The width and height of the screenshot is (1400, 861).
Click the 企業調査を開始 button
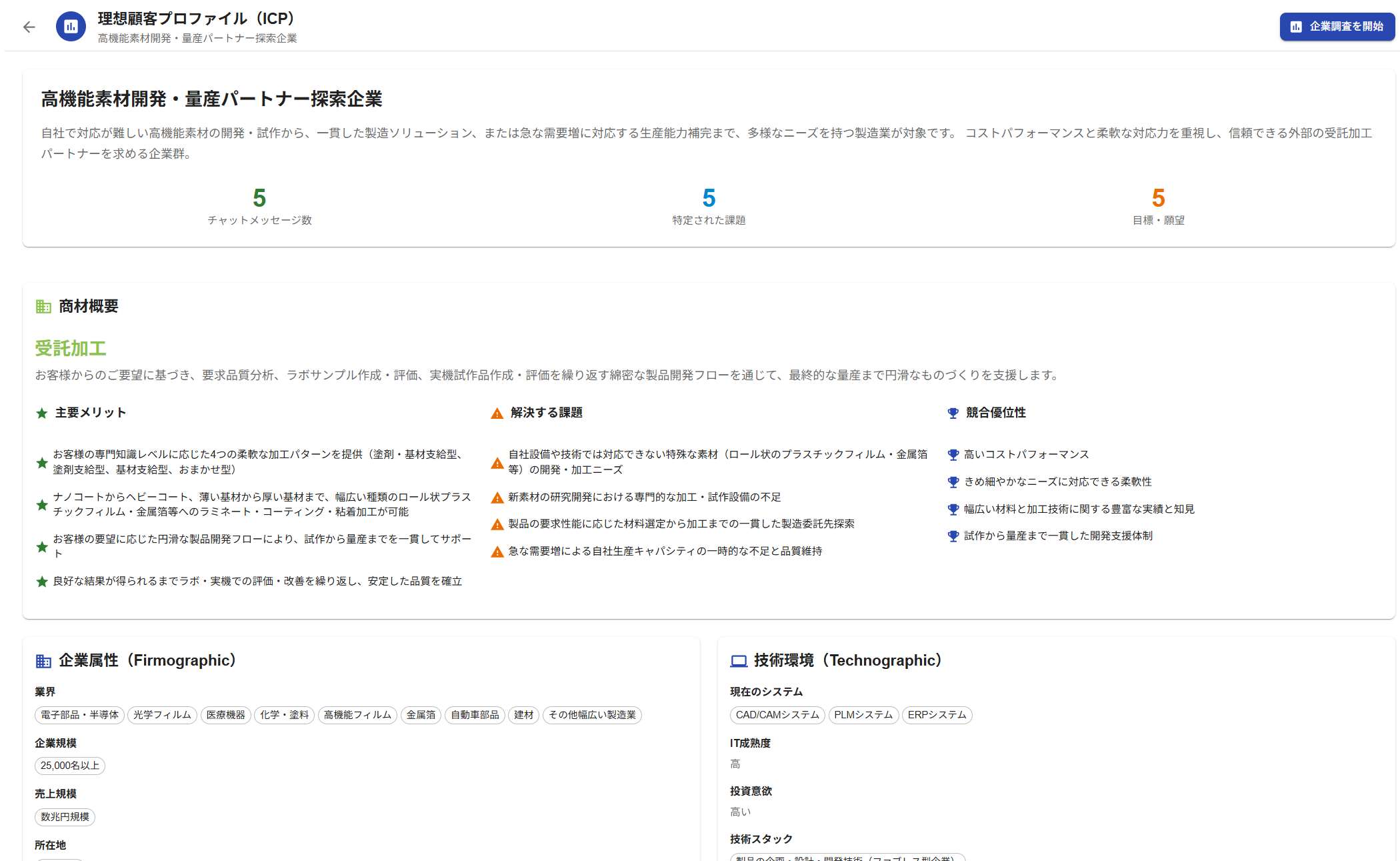pos(1337,27)
